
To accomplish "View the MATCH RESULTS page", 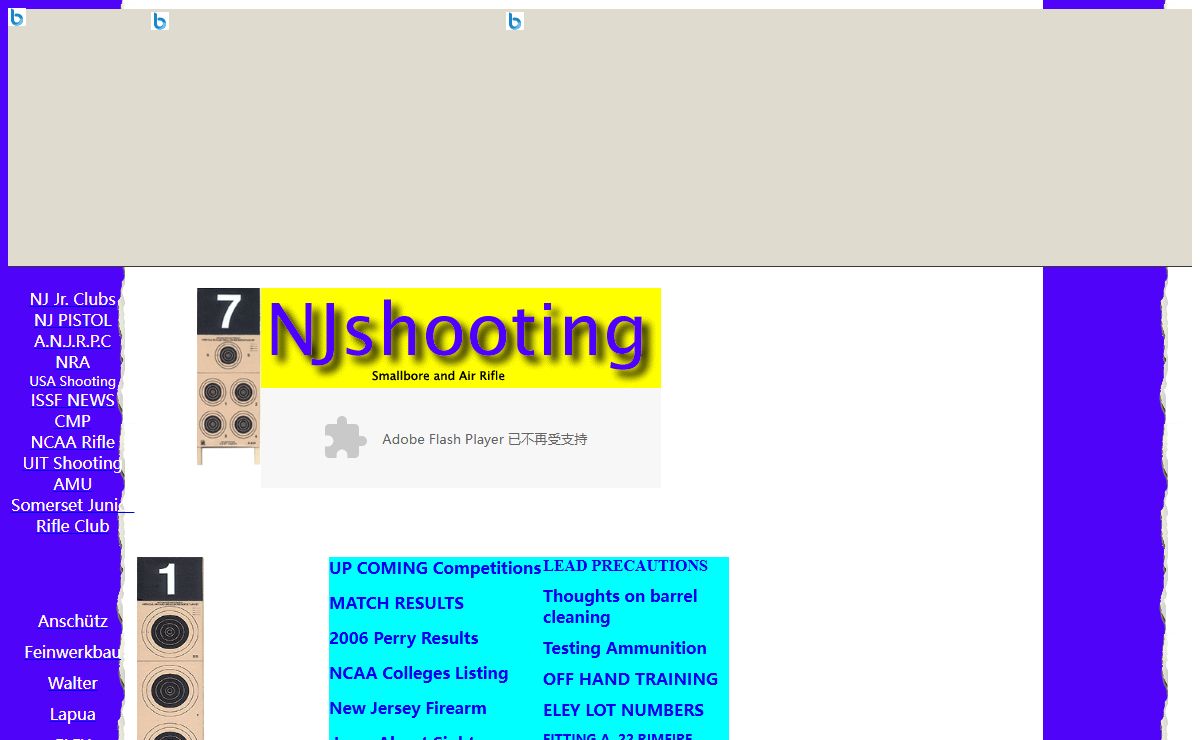I will (396, 603).
